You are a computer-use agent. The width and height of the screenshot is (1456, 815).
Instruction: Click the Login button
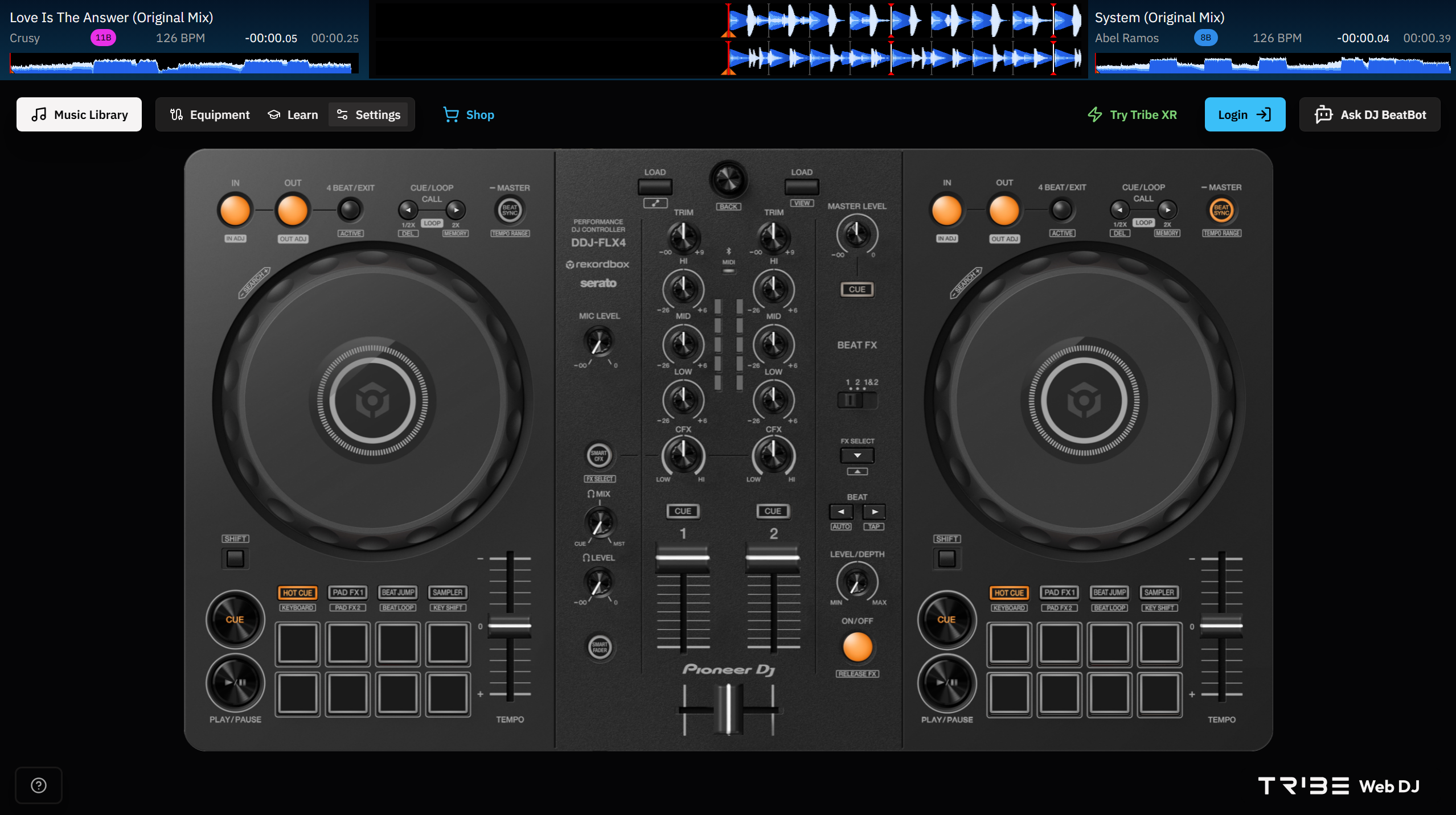point(1245,114)
